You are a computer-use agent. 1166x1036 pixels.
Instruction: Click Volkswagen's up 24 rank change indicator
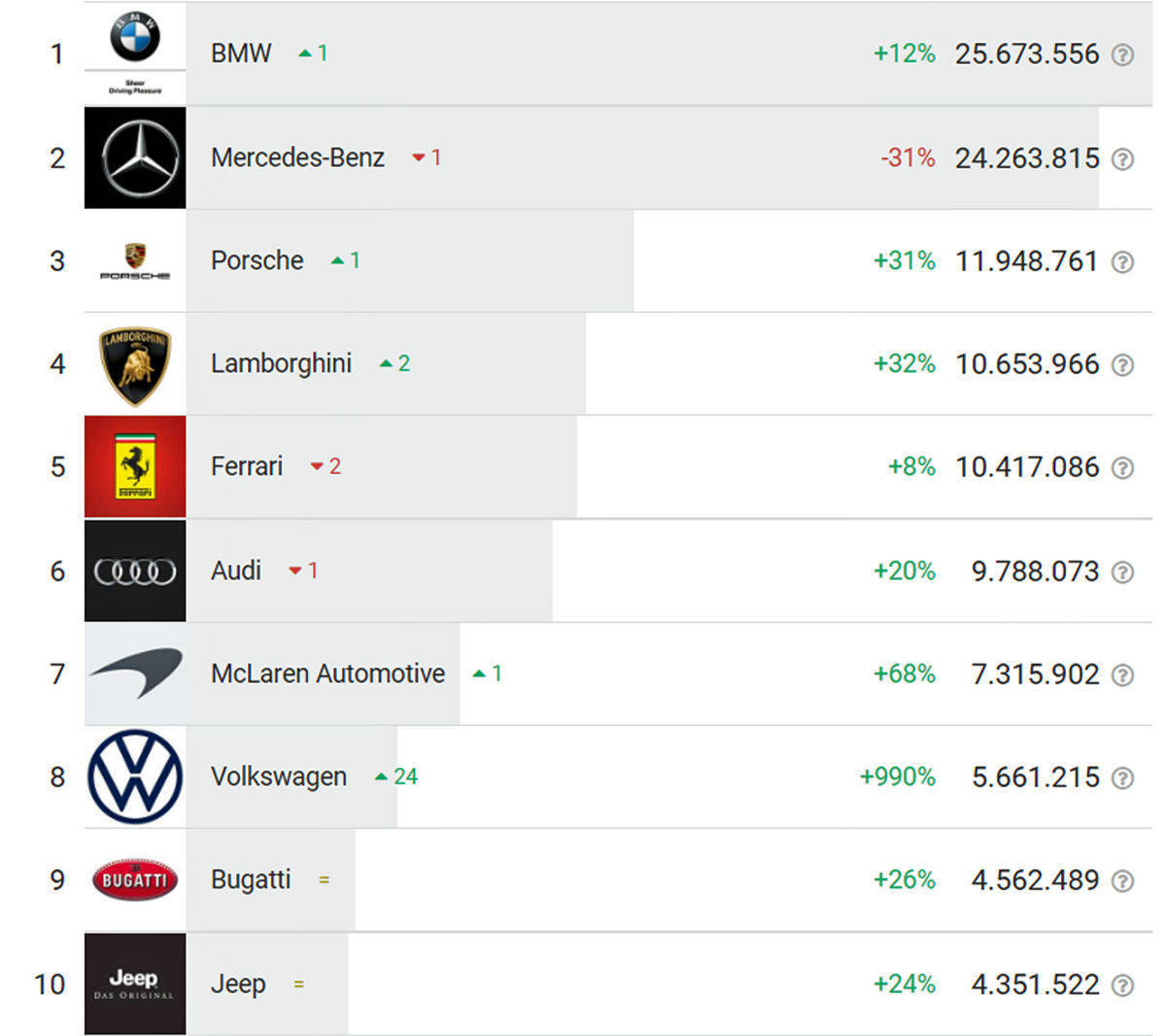(x=396, y=777)
